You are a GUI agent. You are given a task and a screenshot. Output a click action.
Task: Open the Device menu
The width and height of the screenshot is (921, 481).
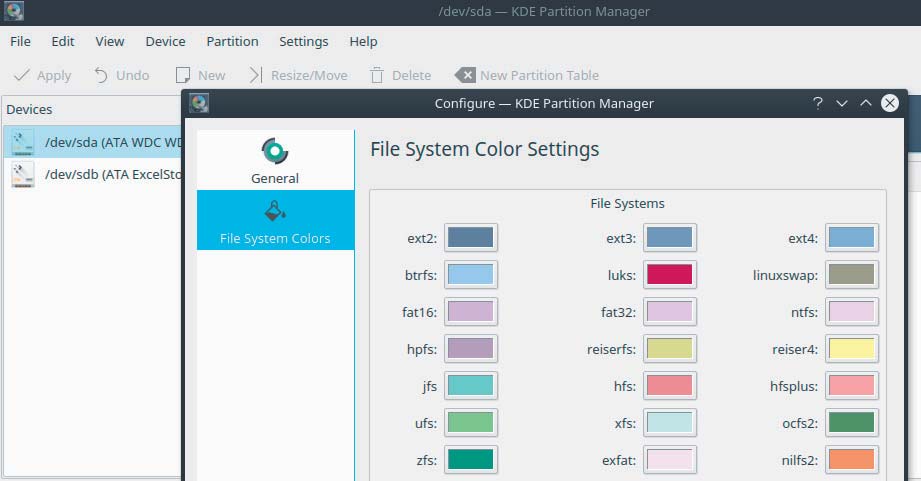click(166, 42)
